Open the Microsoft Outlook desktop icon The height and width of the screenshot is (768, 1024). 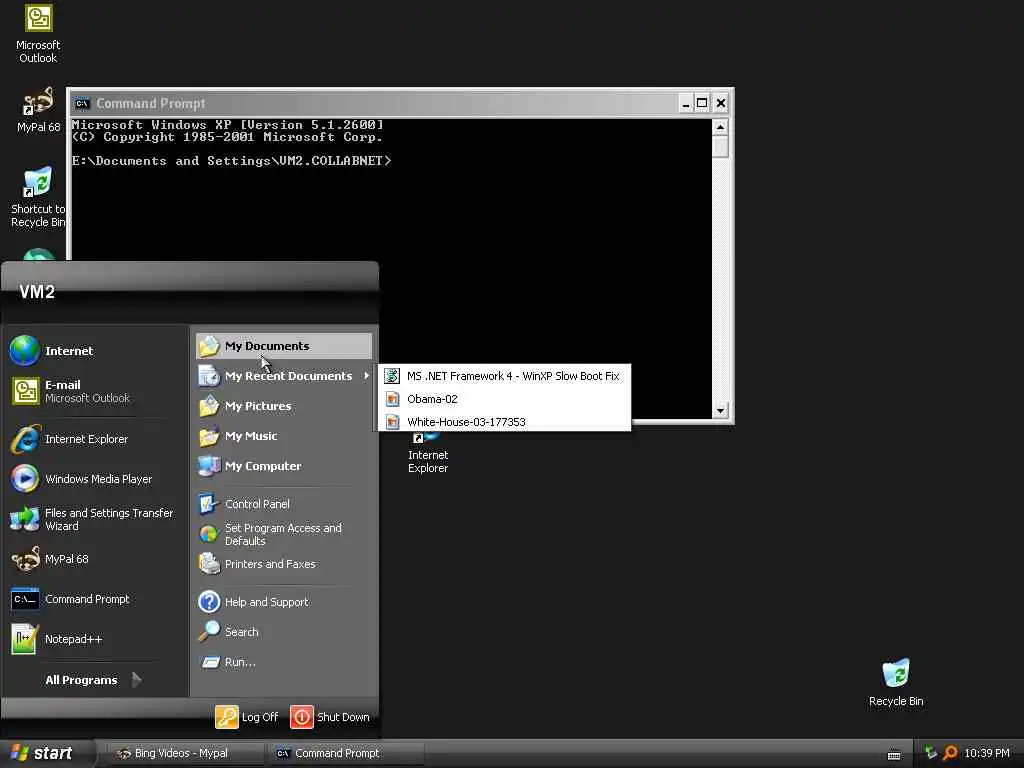click(38, 34)
